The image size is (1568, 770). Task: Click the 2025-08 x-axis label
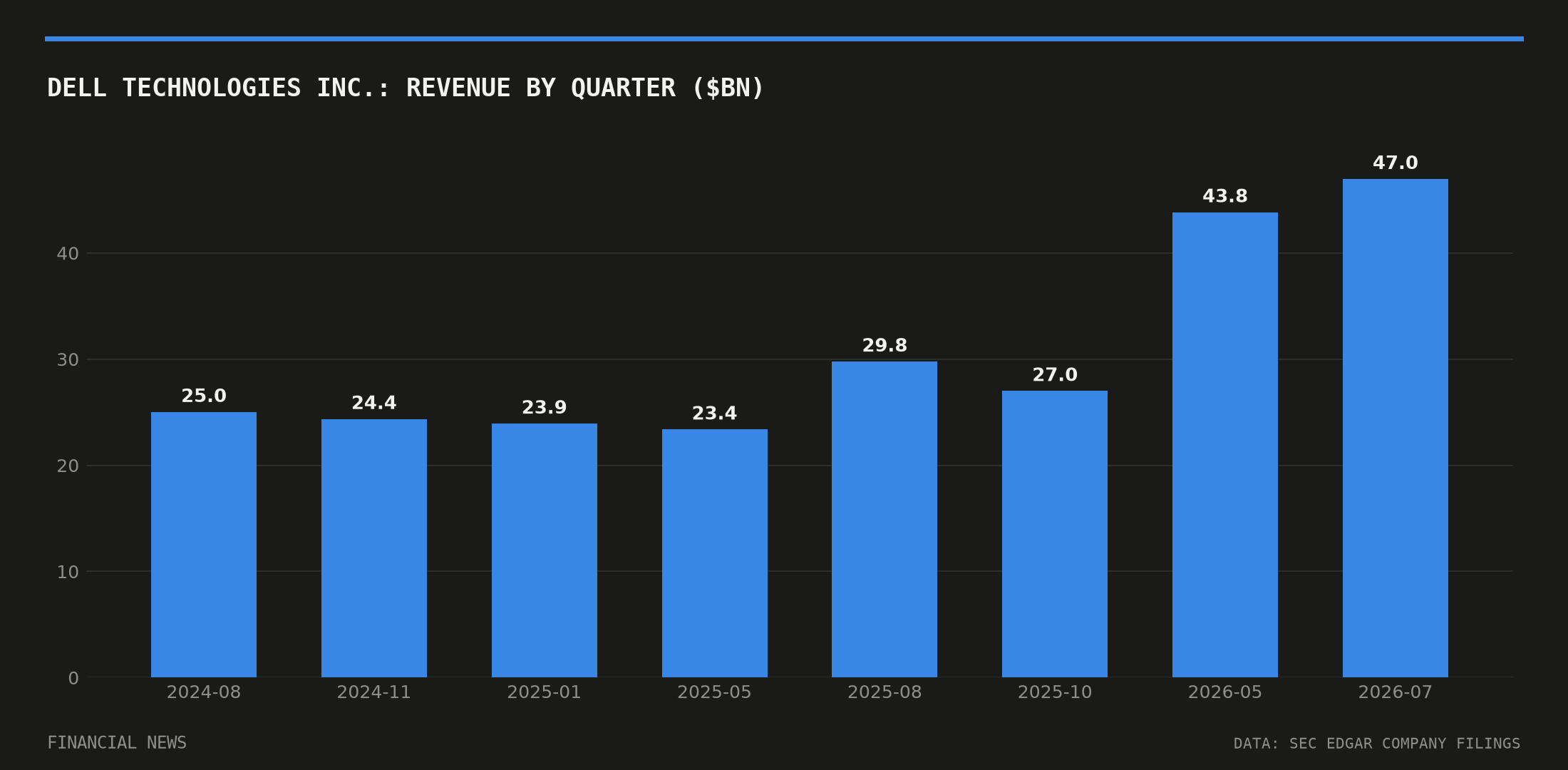click(884, 692)
